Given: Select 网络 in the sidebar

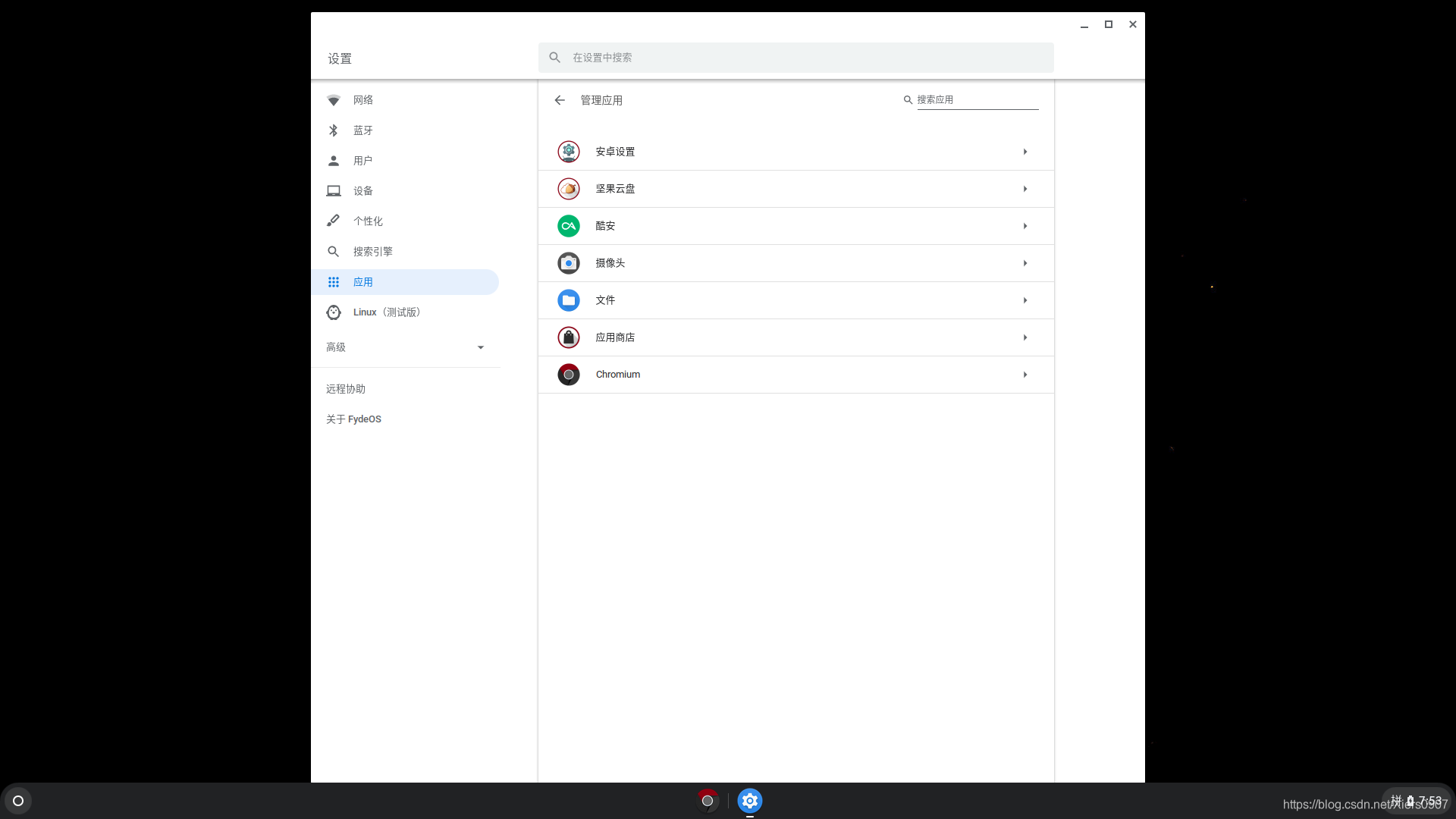Looking at the screenshot, I should click(362, 100).
